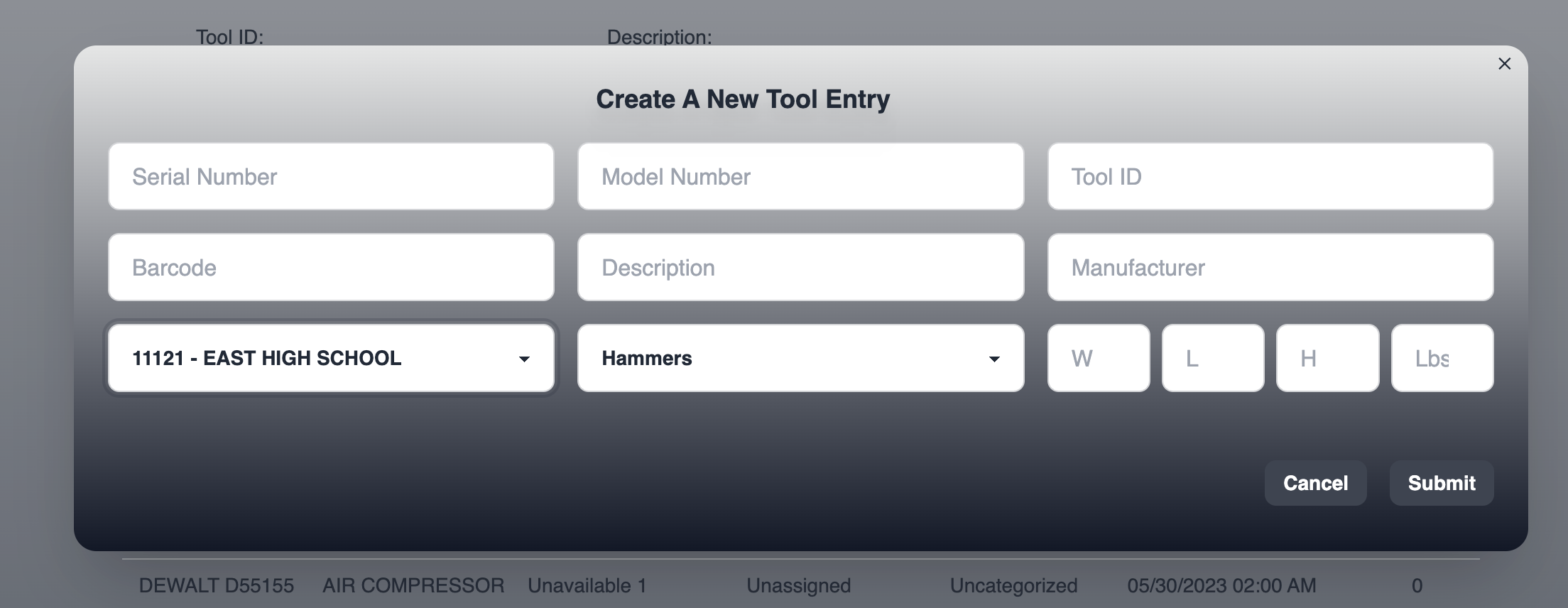Open the 11121 - EAST HIGH SCHOOL dropdown
The height and width of the screenshot is (608, 1568).
331,359
